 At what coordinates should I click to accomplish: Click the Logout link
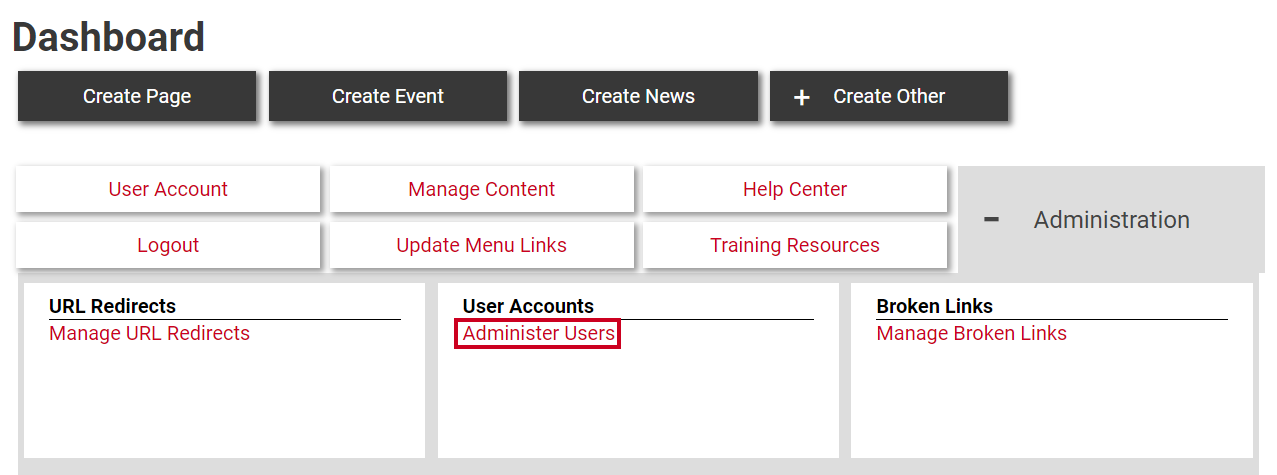[168, 245]
